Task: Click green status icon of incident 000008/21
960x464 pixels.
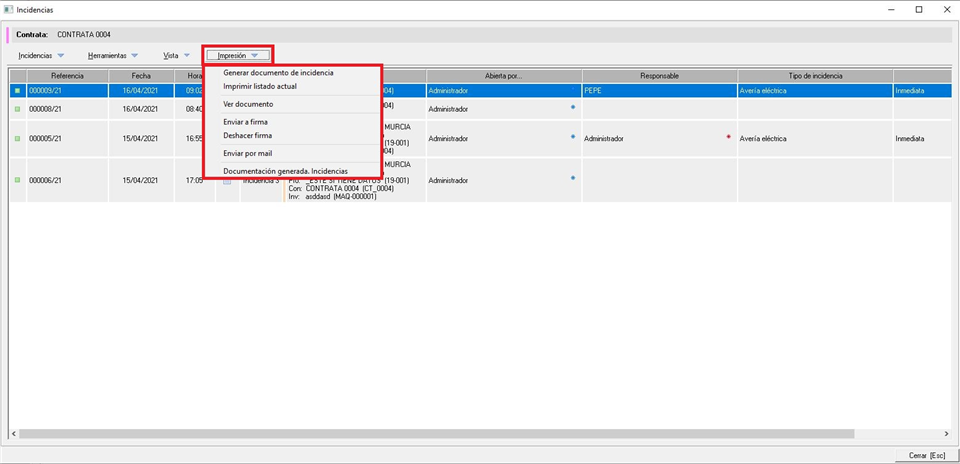Action: 17,109
